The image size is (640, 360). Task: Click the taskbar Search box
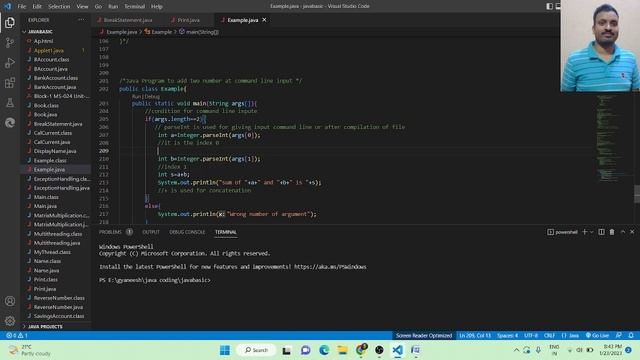pyautogui.click(x=256, y=350)
